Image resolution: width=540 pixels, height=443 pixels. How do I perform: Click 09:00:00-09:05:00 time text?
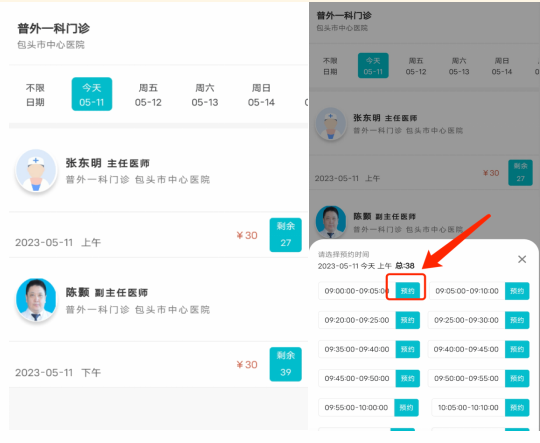[357, 291]
